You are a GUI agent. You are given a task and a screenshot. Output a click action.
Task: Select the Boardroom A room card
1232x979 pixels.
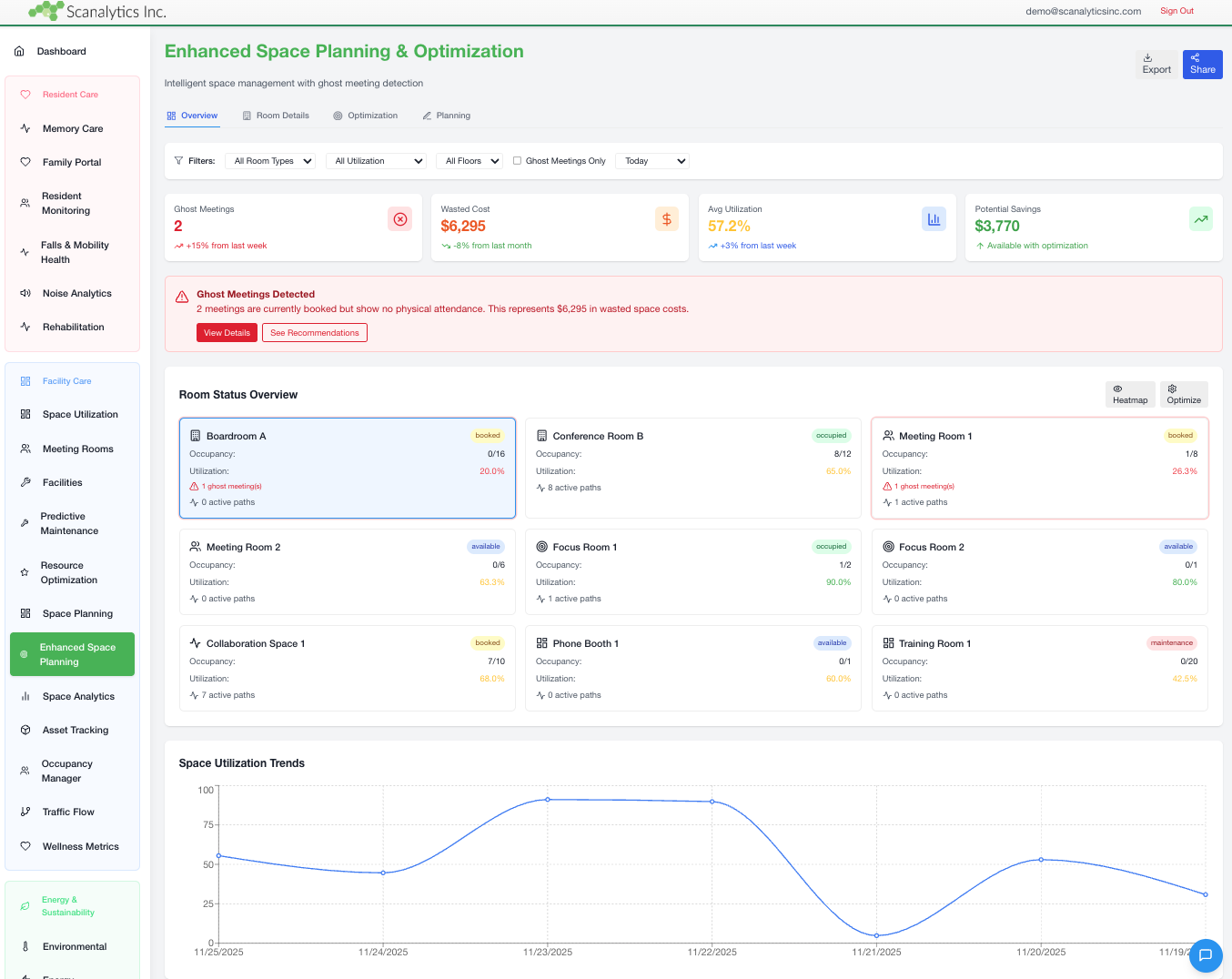tap(348, 468)
